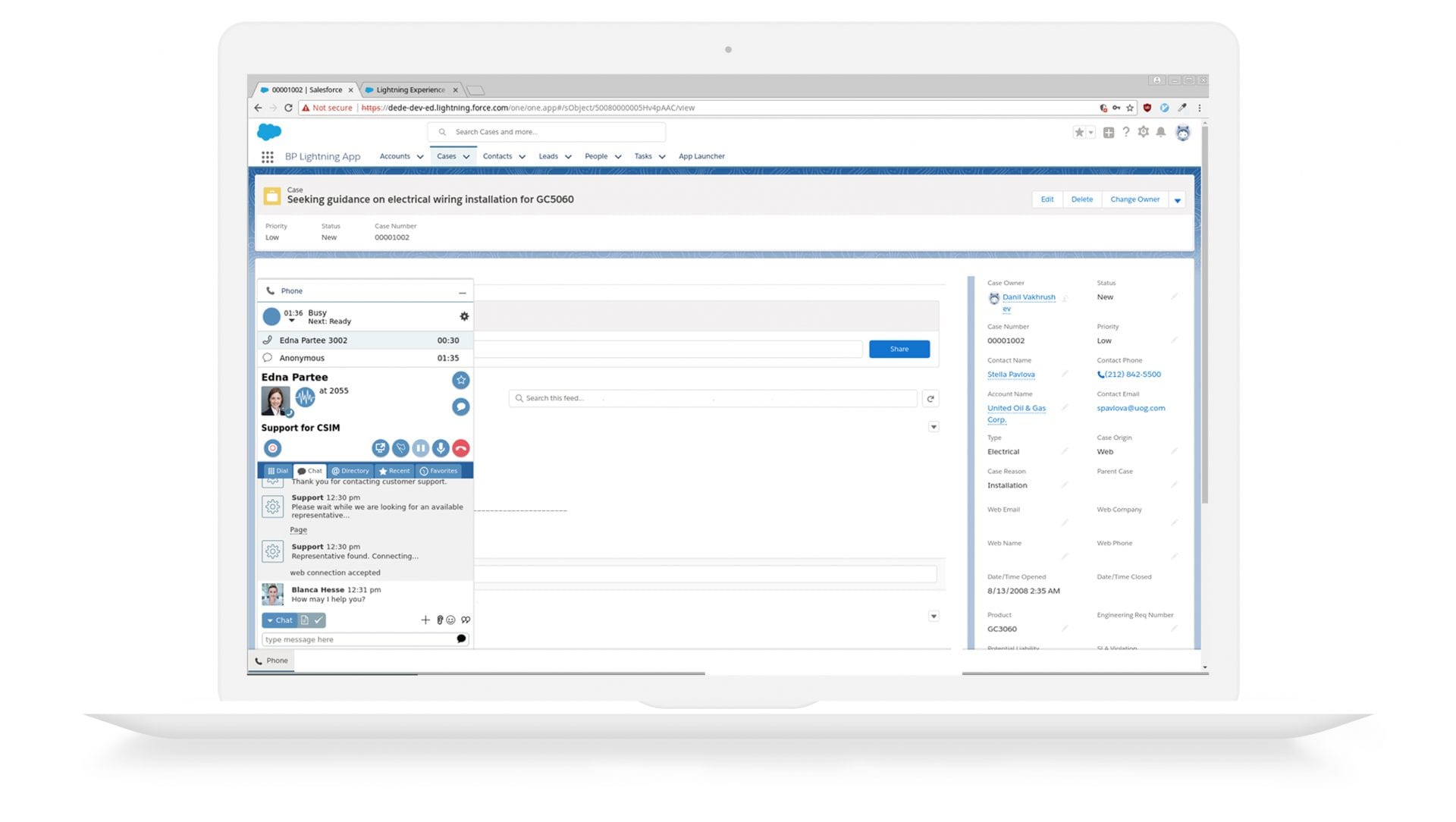Open the Chat disposition dropdown button
Screen dimensions: 1456x822
[278, 620]
